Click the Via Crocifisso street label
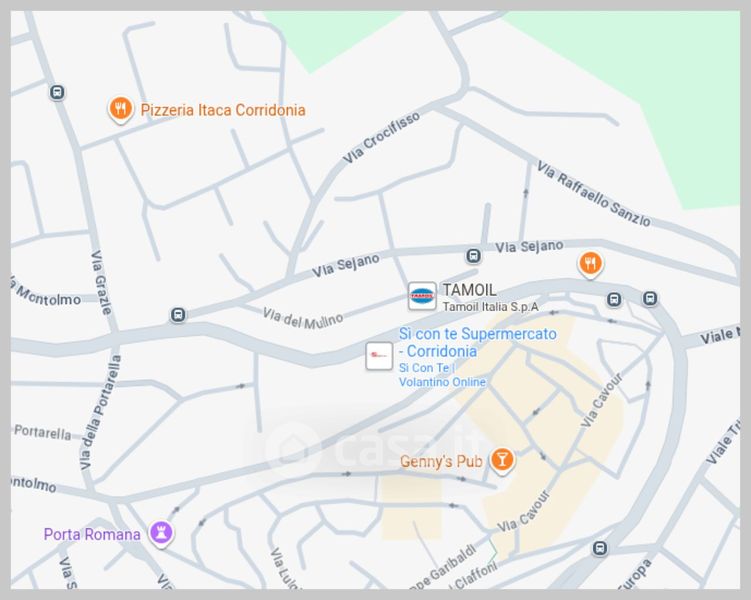Screen dimensions: 751x600 click(x=381, y=137)
